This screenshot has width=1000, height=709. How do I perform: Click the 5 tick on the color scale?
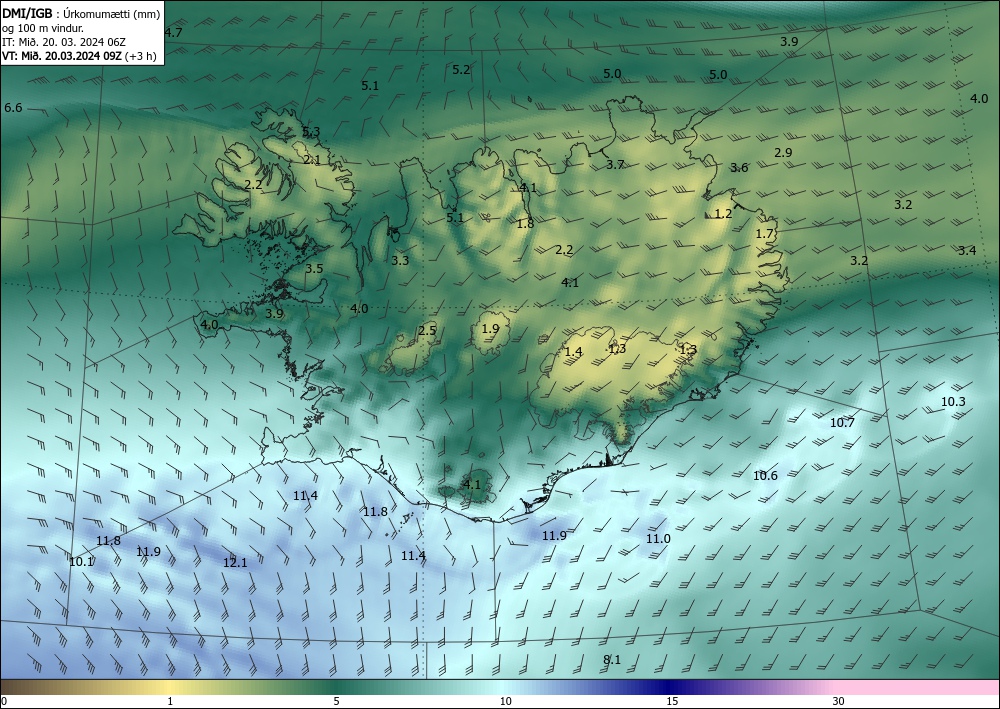pos(336,702)
